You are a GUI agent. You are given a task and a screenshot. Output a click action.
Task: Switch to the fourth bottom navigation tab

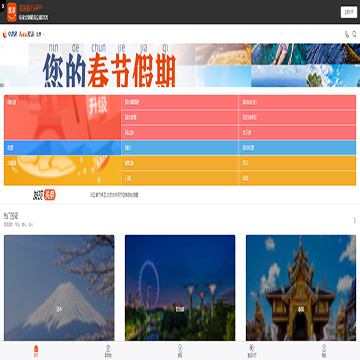252,351
